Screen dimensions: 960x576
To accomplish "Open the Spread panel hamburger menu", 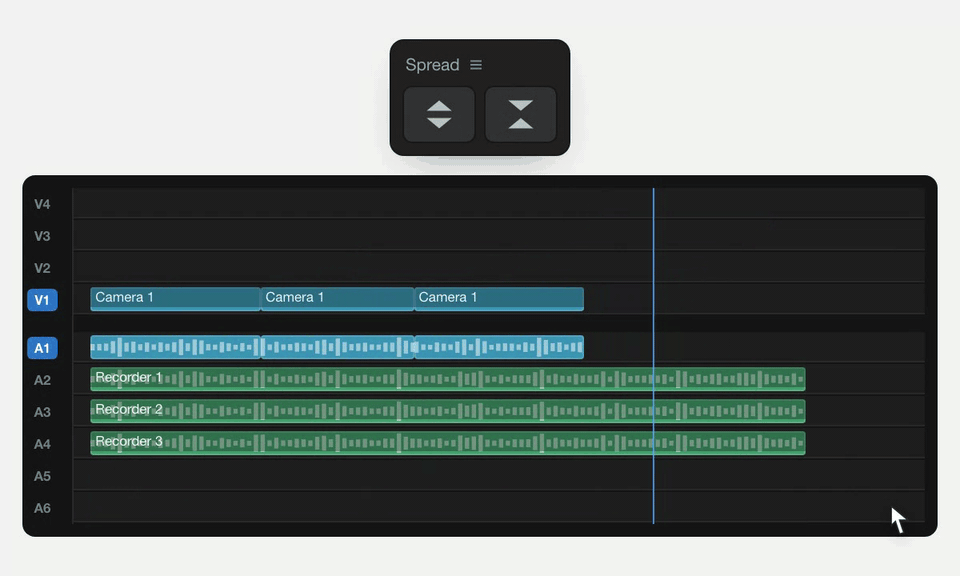I will [x=476, y=65].
